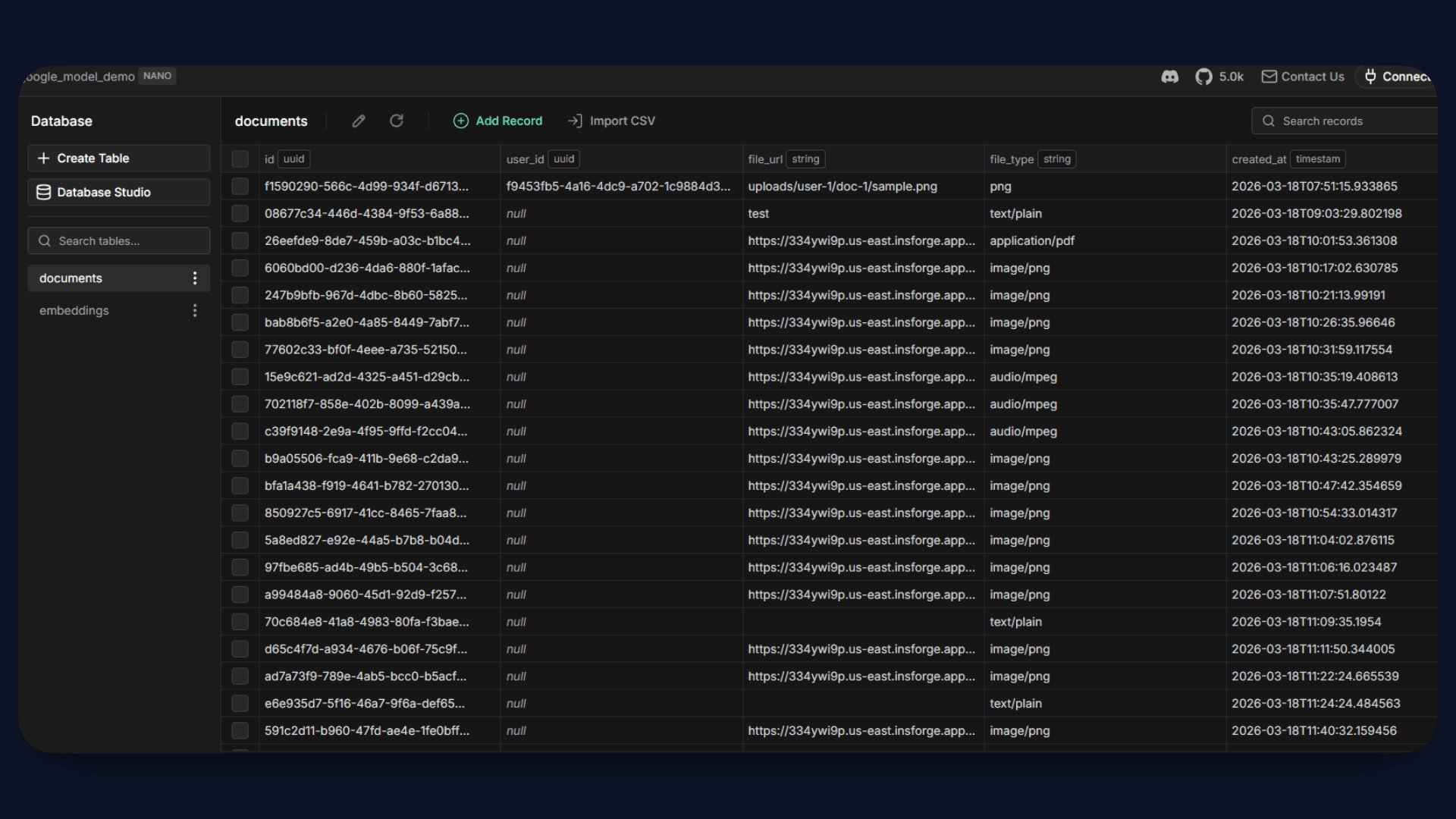This screenshot has width=1456, height=819.
Task: Open the documents table three-dot menu
Action: coord(195,278)
